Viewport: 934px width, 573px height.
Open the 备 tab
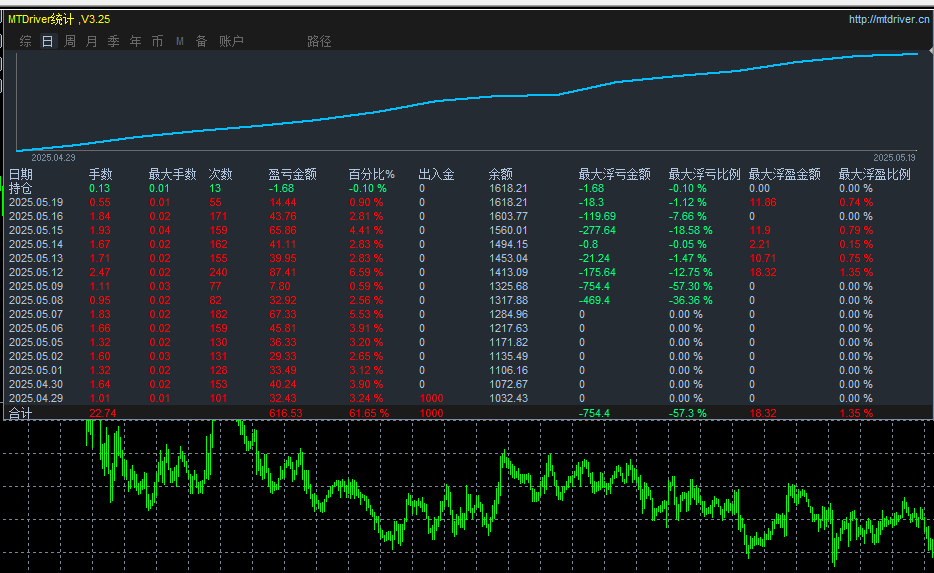[x=201, y=41]
